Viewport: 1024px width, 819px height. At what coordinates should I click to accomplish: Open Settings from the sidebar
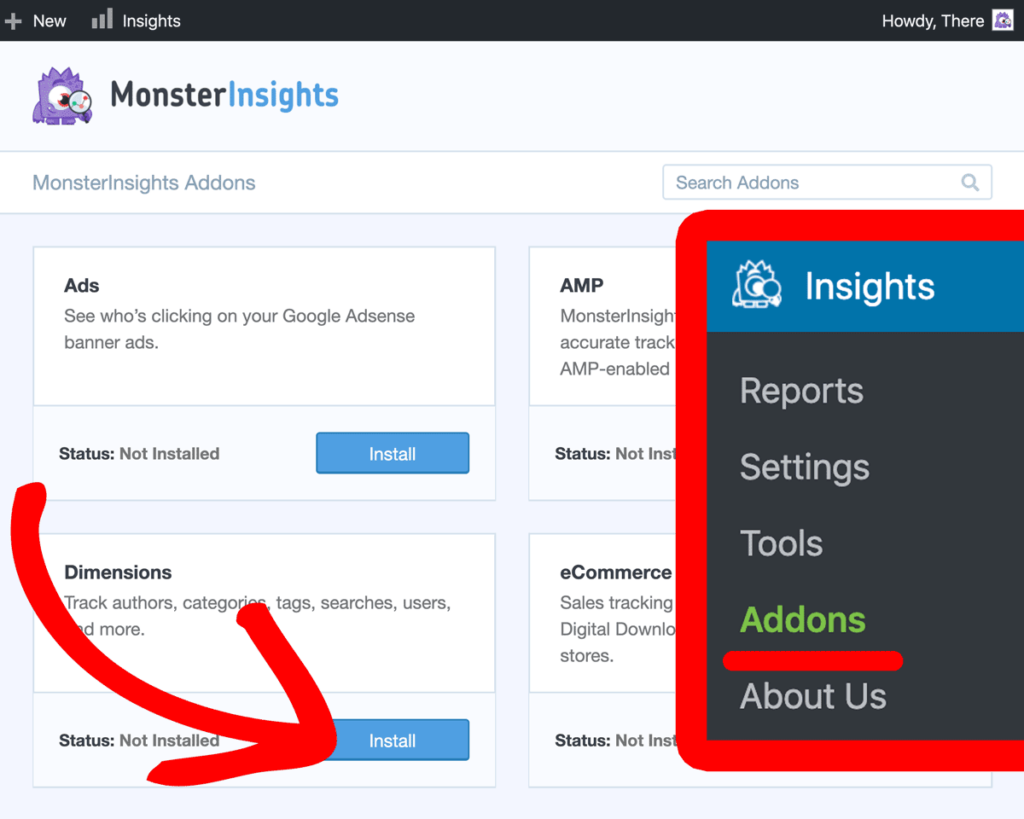click(x=804, y=467)
